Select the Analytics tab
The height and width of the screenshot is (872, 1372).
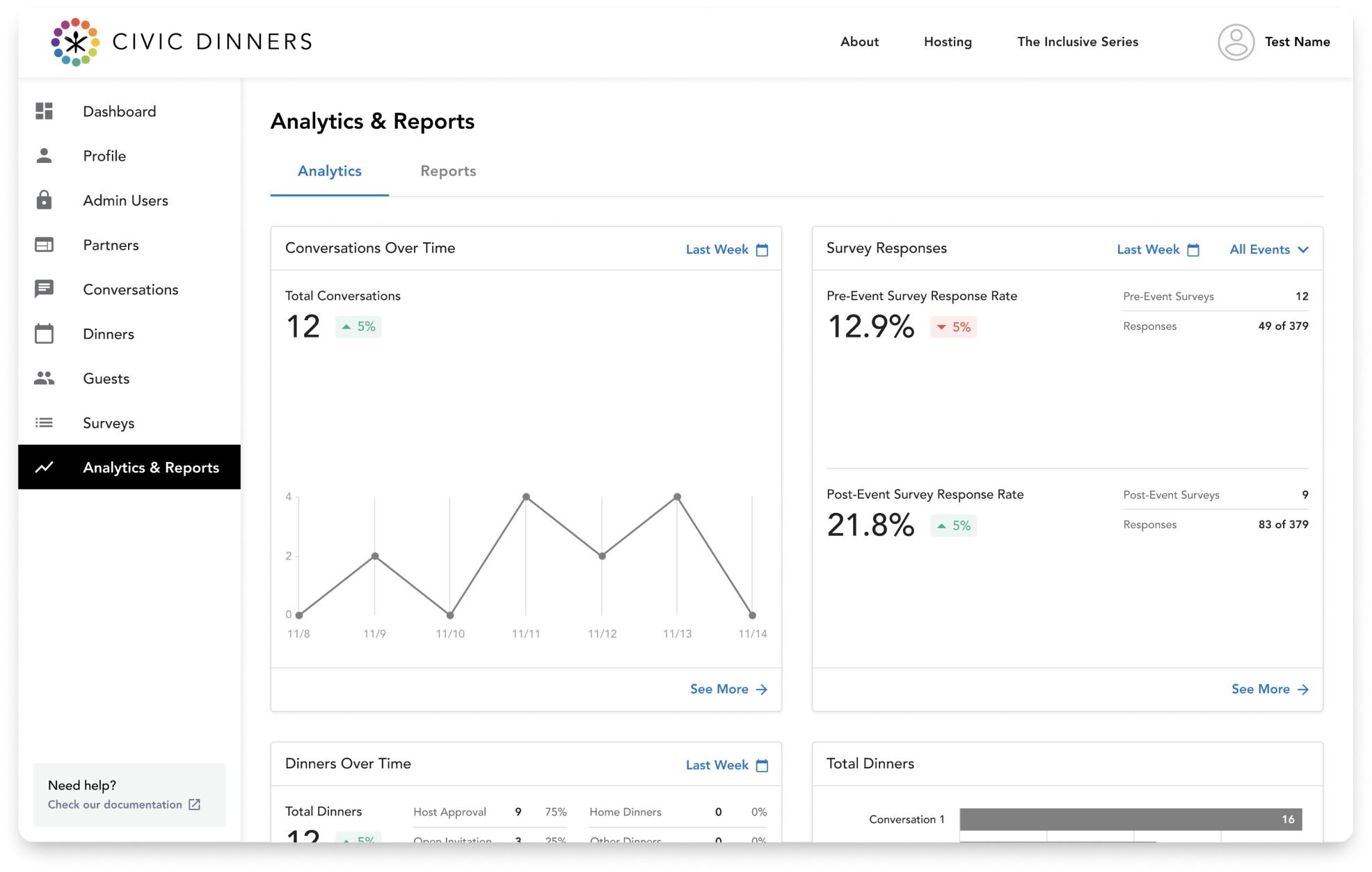[x=329, y=171]
